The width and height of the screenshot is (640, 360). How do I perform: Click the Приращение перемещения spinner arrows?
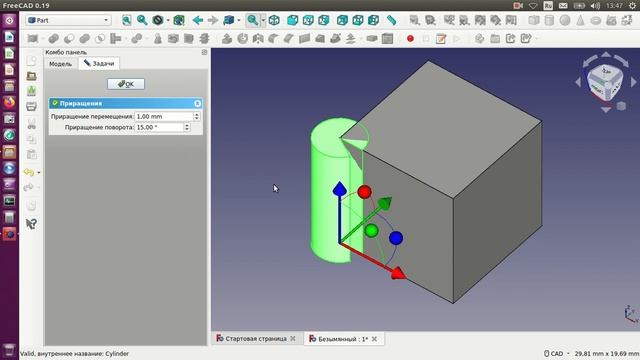point(196,116)
